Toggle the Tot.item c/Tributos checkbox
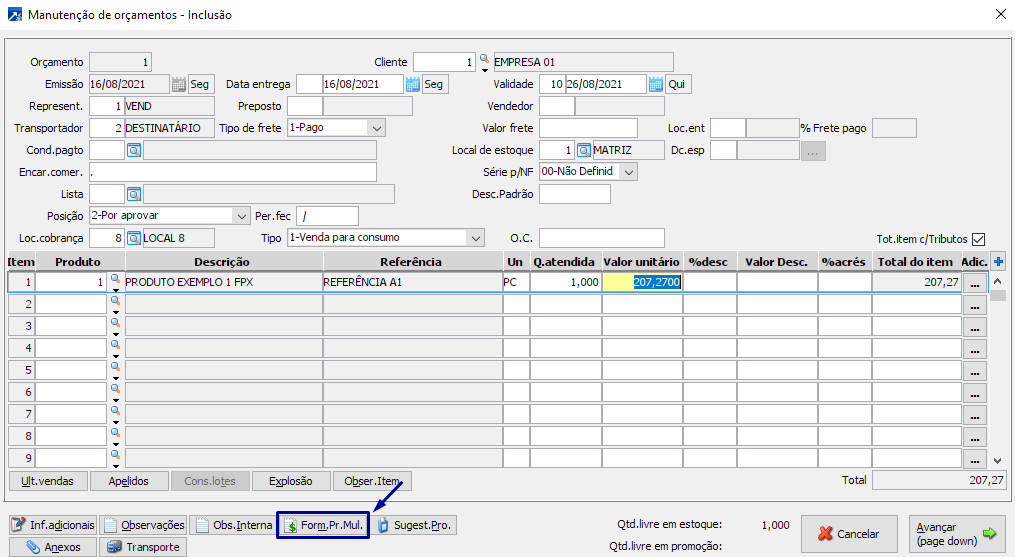1015x557 pixels. tap(979, 239)
